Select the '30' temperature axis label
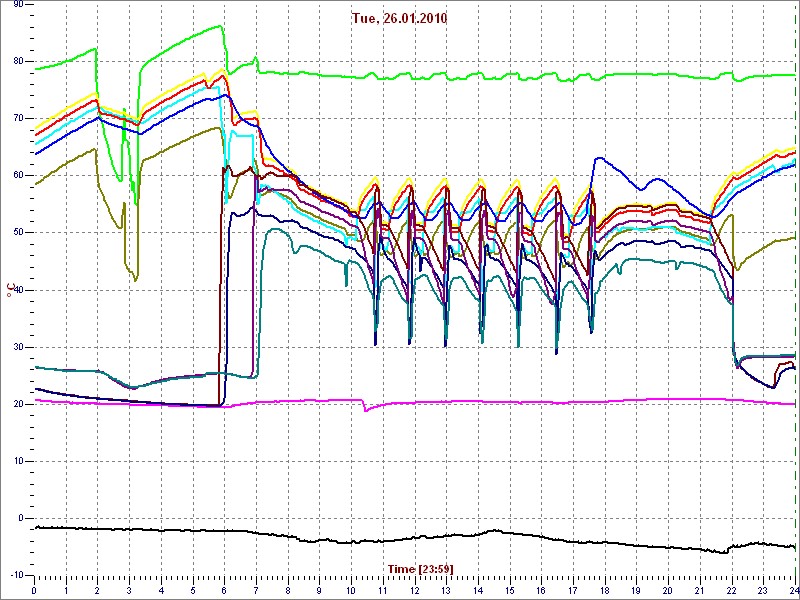Image resolution: width=800 pixels, height=600 pixels. 17,347
